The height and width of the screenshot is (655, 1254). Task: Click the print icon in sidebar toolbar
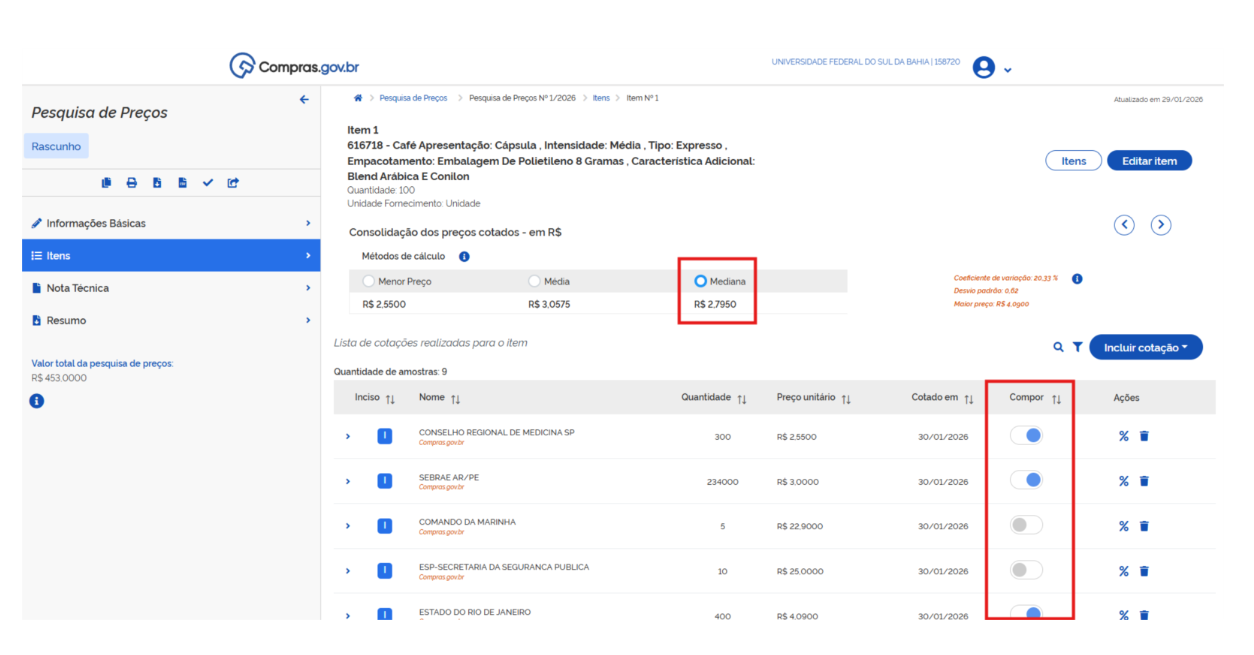point(131,183)
